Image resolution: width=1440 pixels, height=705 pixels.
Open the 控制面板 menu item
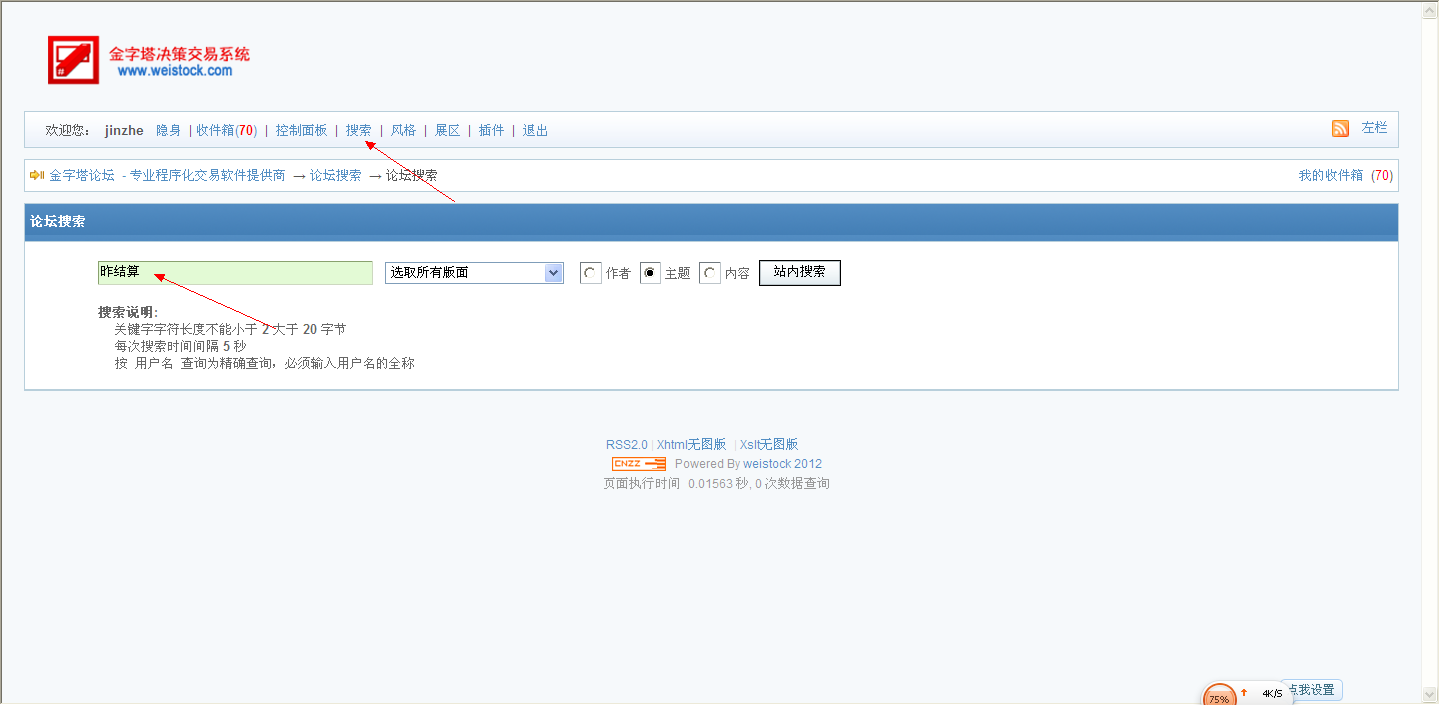tap(301, 130)
